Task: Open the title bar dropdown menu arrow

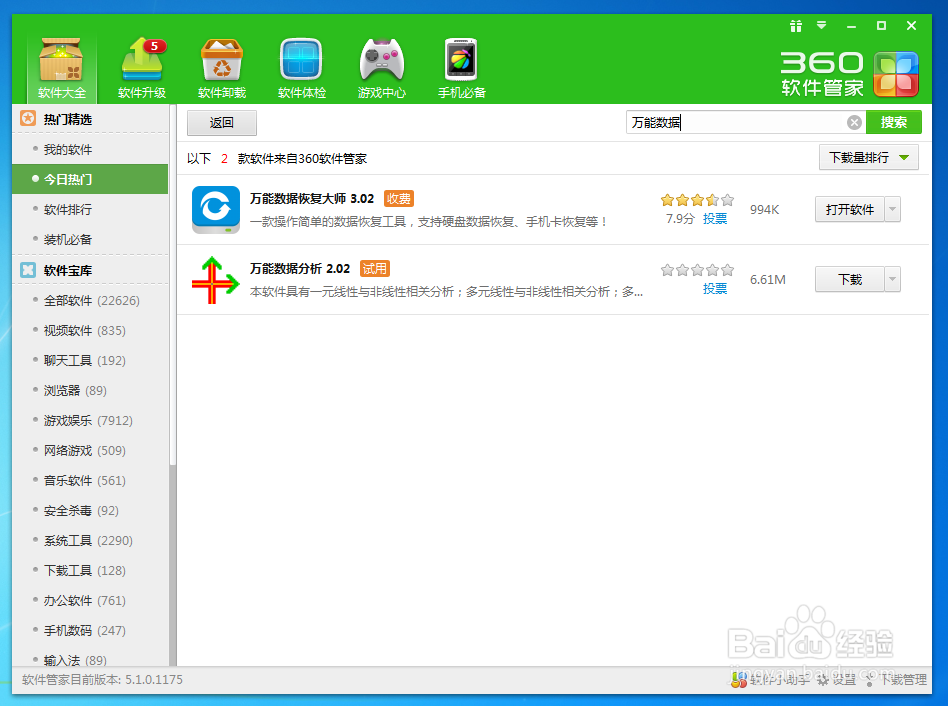Action: [821, 25]
